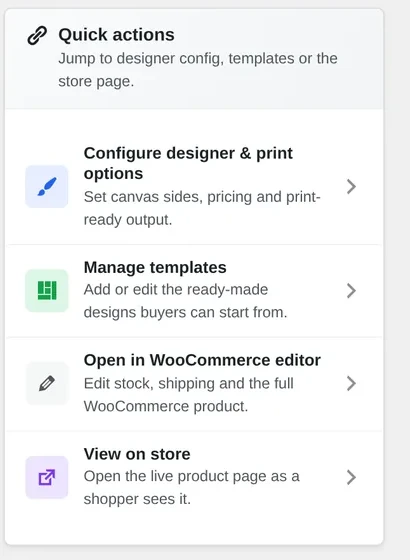Click the blue paintbrush designer icon
Viewport: 410px width, 560px height.
47,186
